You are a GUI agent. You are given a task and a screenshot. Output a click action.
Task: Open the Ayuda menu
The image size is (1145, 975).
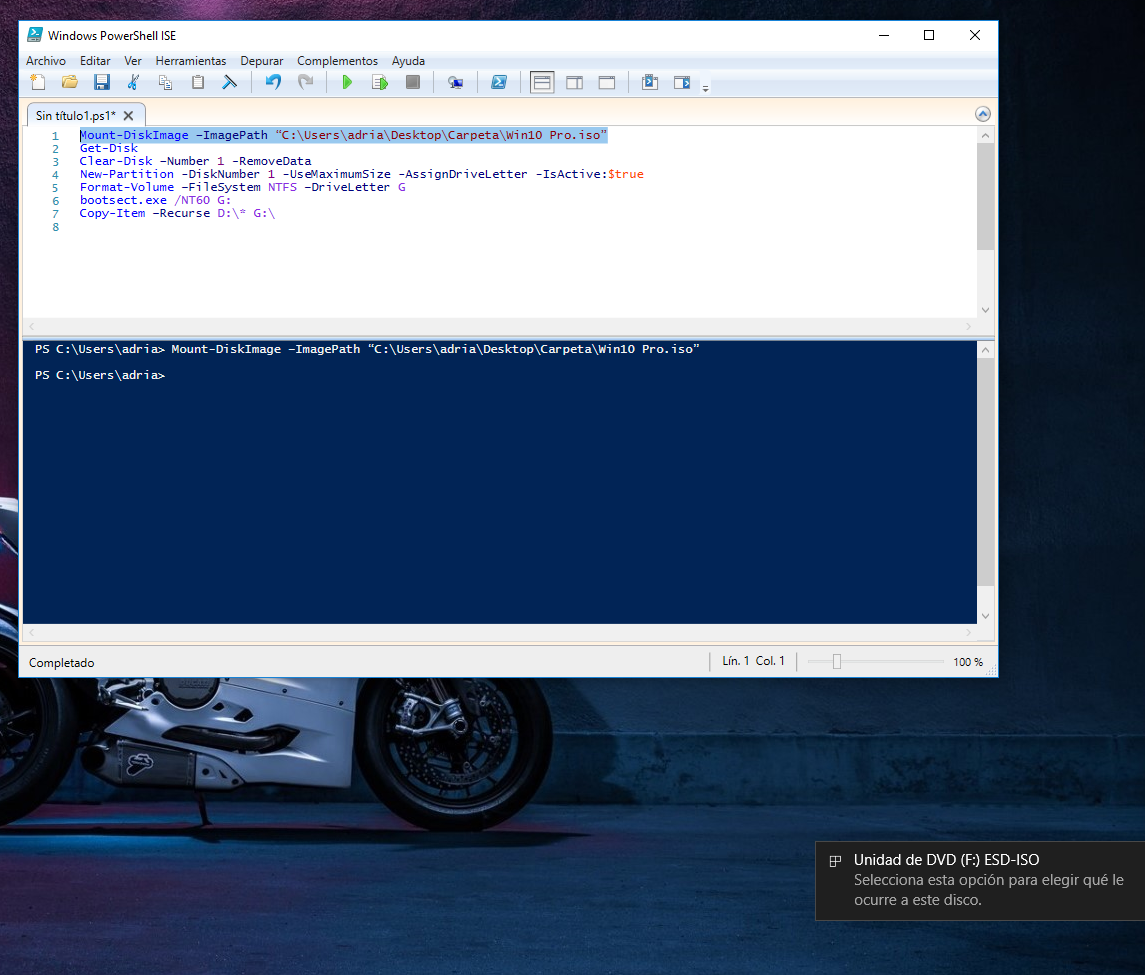[x=408, y=61]
